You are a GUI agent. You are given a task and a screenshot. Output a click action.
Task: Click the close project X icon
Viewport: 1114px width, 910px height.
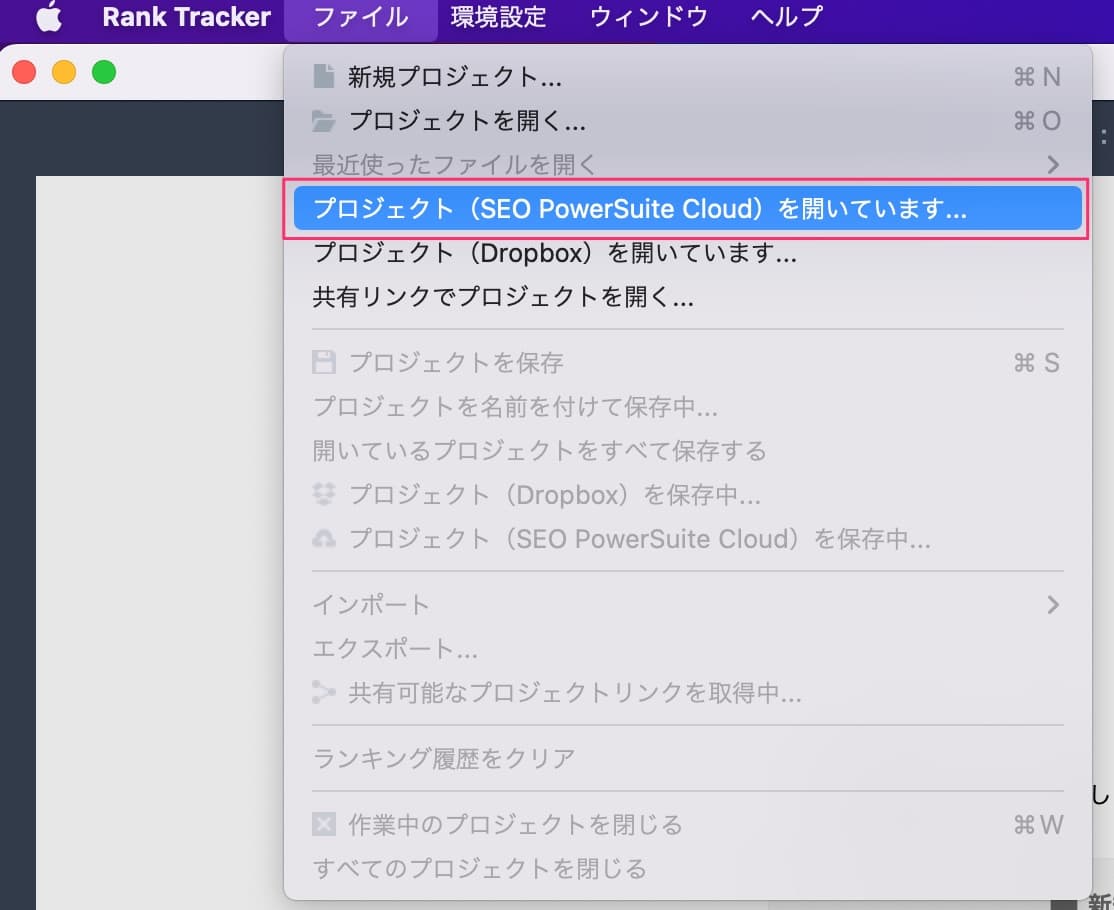point(324,824)
